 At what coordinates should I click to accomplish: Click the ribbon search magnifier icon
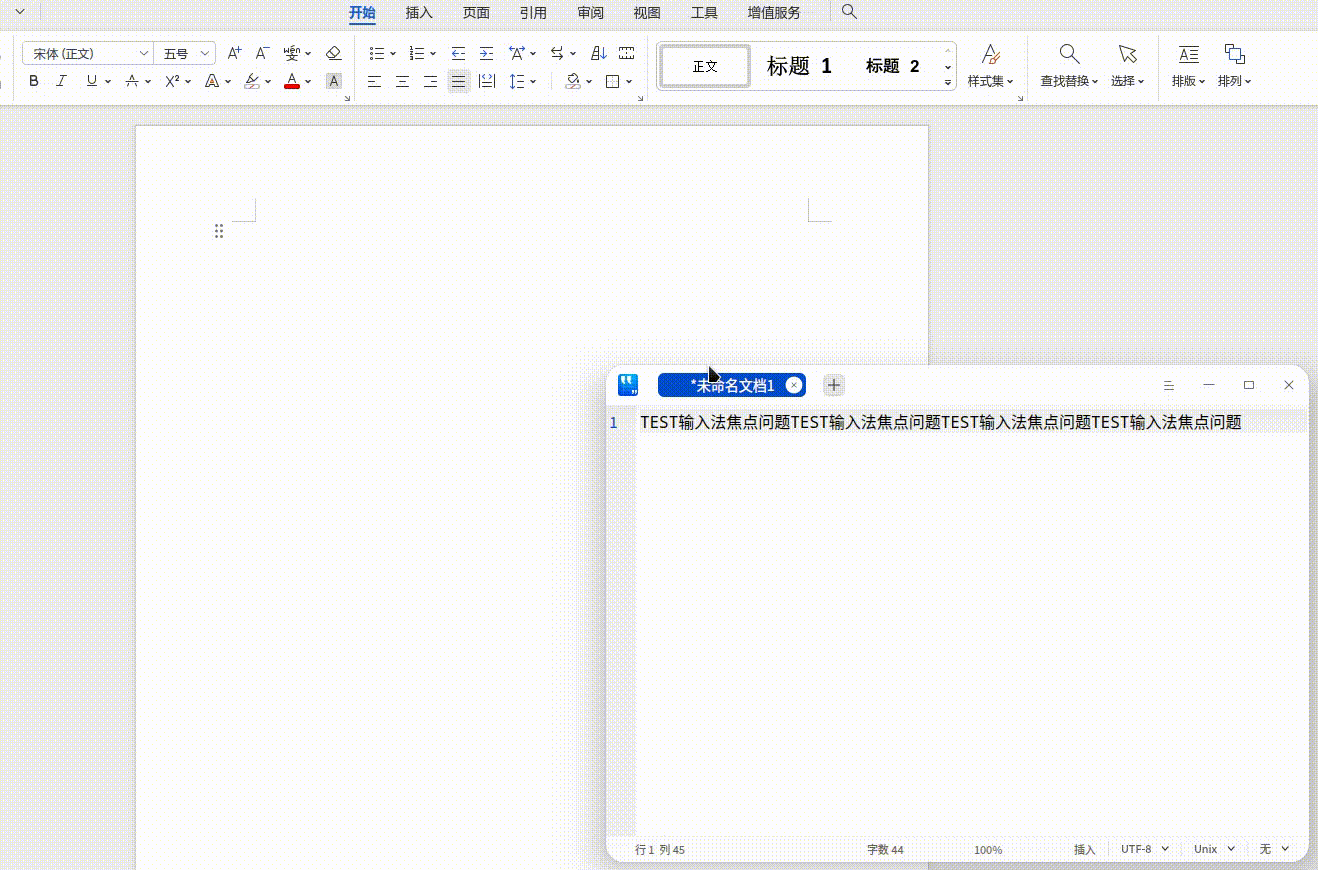click(x=849, y=12)
